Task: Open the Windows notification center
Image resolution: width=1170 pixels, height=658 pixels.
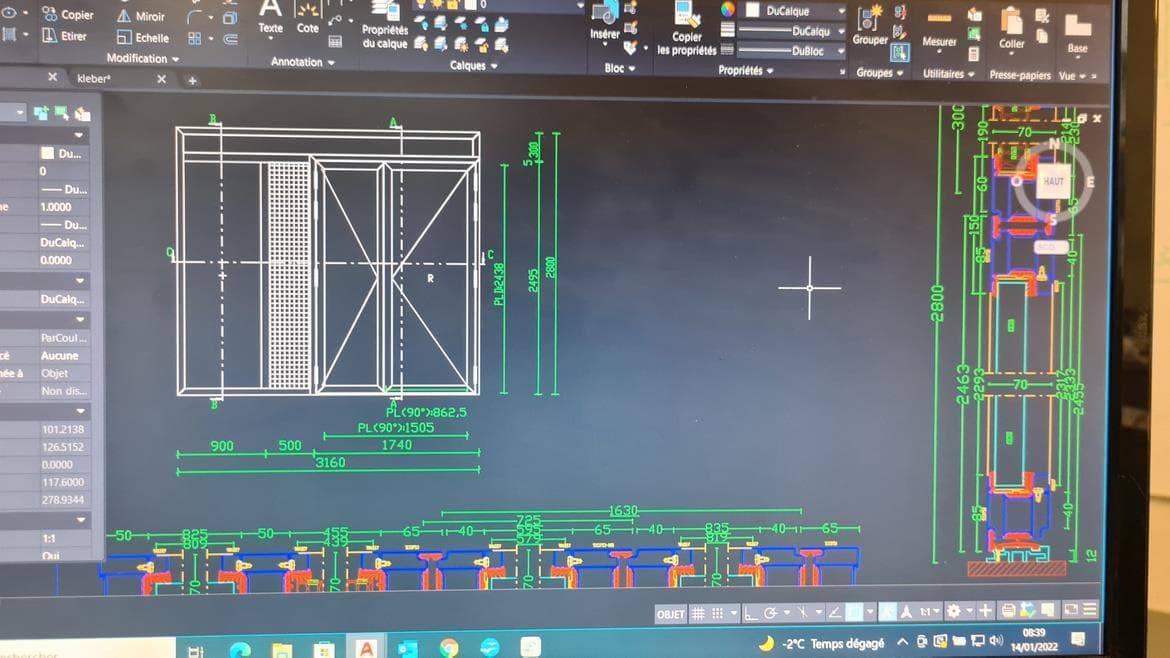Action: 1077,639
